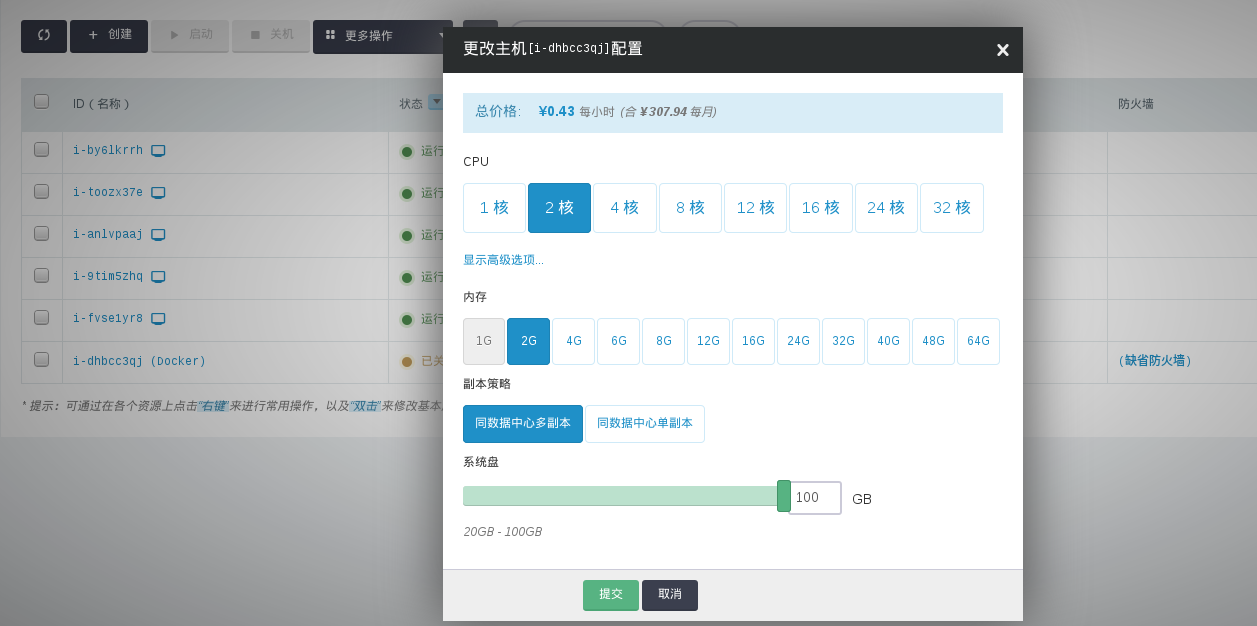
Task: Open console icon for i-anlvpaaj
Action: [x=158, y=235]
